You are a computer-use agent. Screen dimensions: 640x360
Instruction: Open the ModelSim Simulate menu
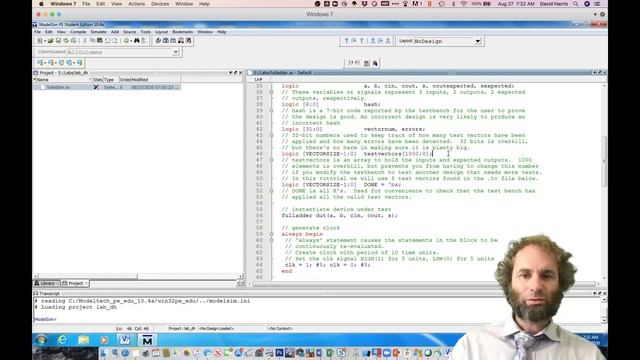click(98, 32)
